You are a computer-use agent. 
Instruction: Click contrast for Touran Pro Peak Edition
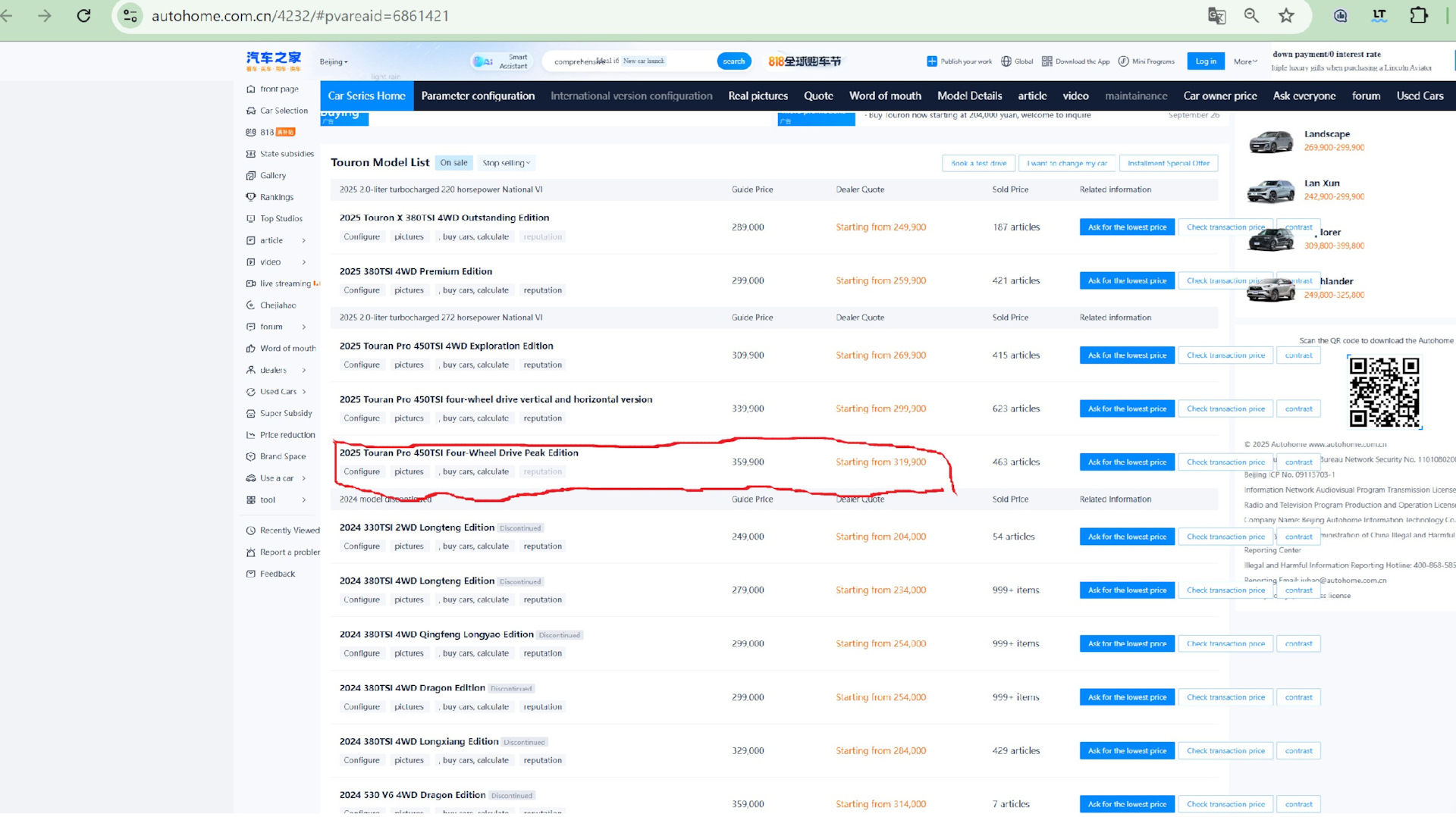[1298, 462]
